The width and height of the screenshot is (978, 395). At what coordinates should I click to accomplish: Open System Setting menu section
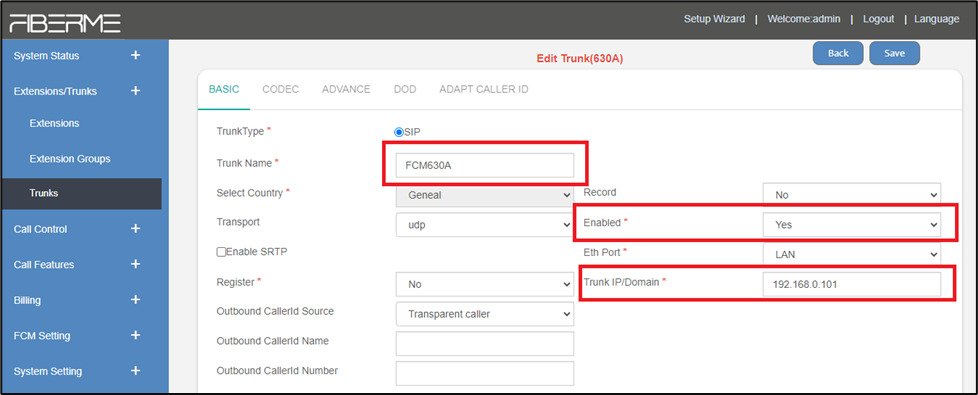[47, 371]
